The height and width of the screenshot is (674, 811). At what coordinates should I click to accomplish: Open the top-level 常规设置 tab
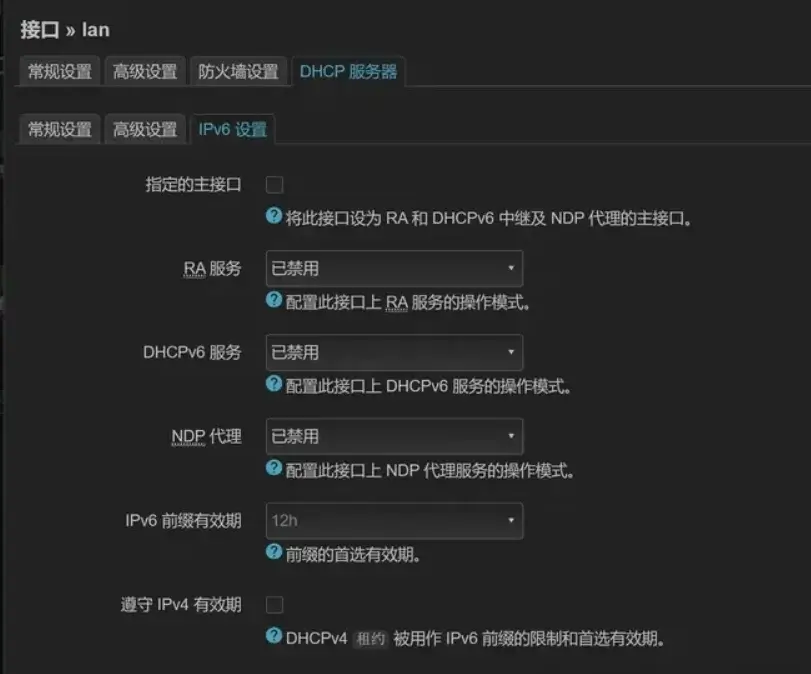(59, 71)
